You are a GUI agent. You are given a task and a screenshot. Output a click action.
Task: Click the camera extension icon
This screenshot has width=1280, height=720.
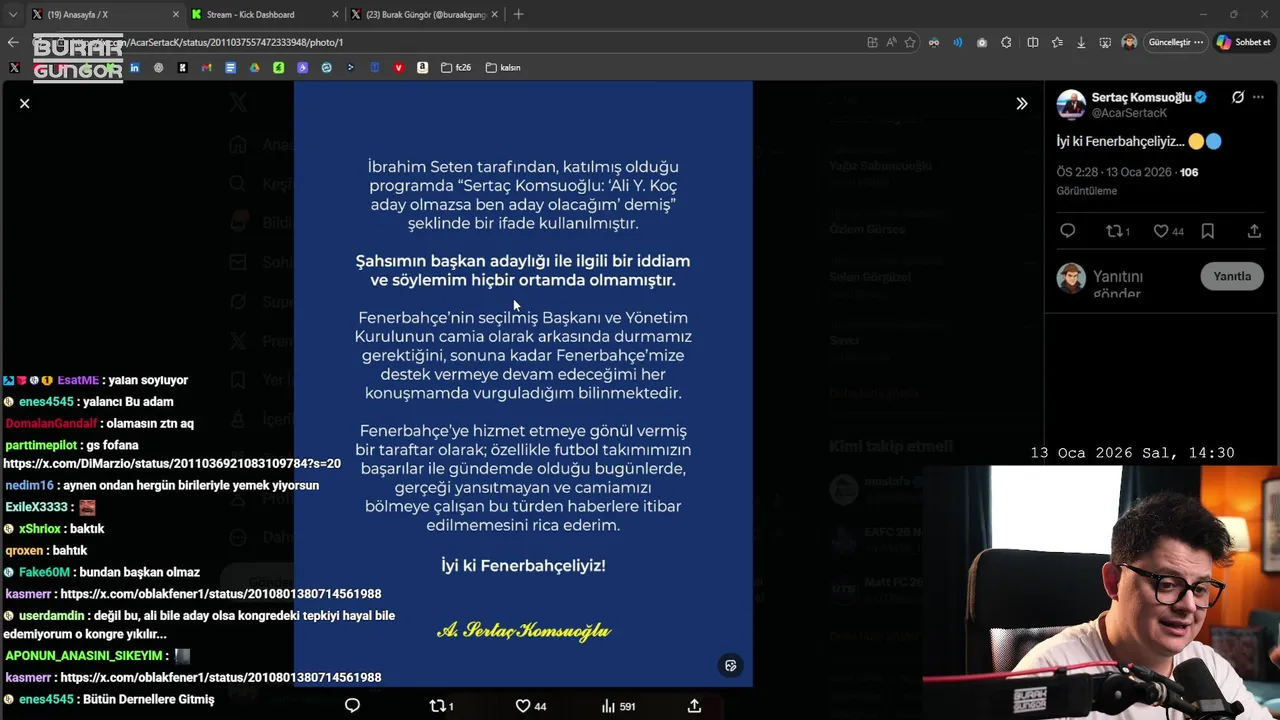click(x=982, y=42)
